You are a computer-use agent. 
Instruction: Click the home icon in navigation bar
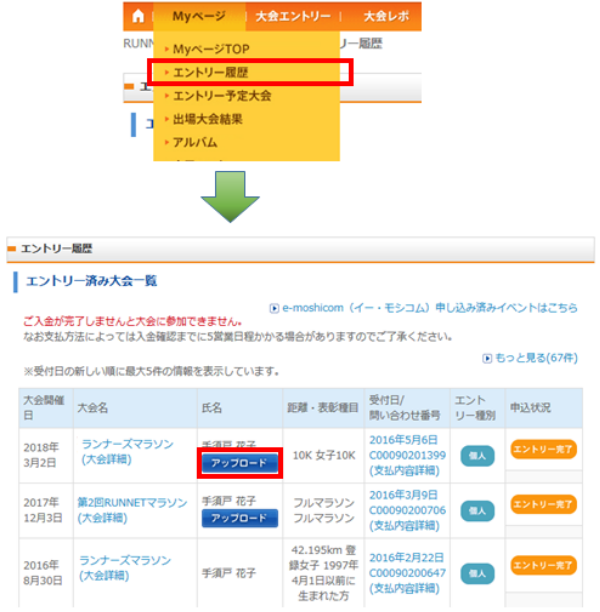(x=138, y=16)
